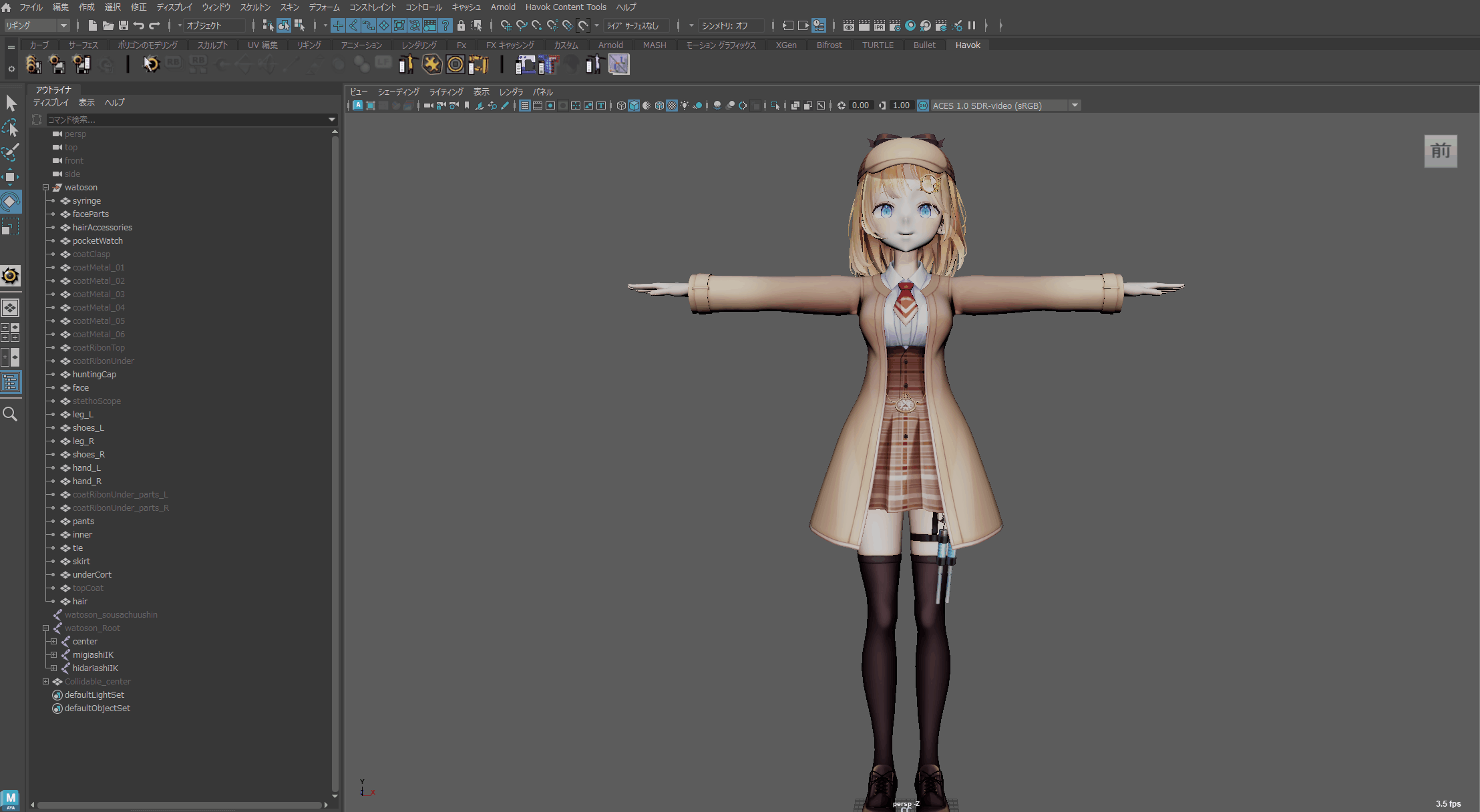Toggle textured display in the panel toolbar
Image resolution: width=1480 pixels, height=812 pixels.
(672, 106)
